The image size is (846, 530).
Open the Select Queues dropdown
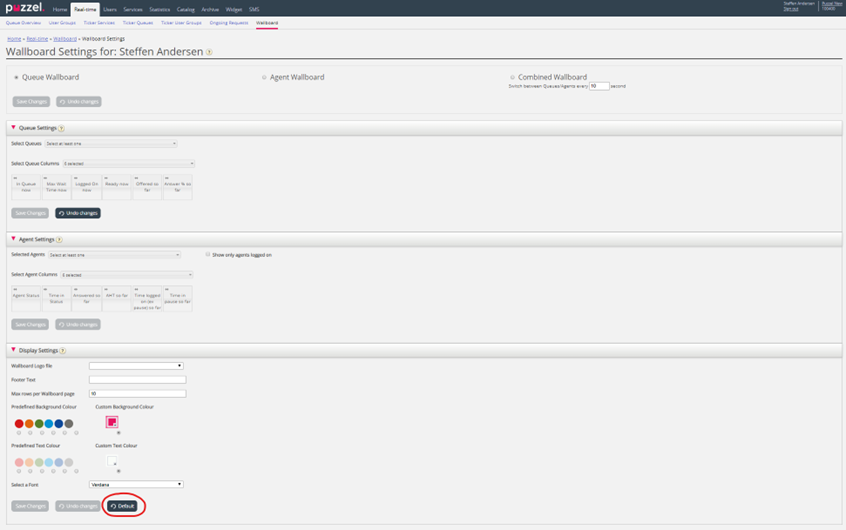[x=110, y=144]
